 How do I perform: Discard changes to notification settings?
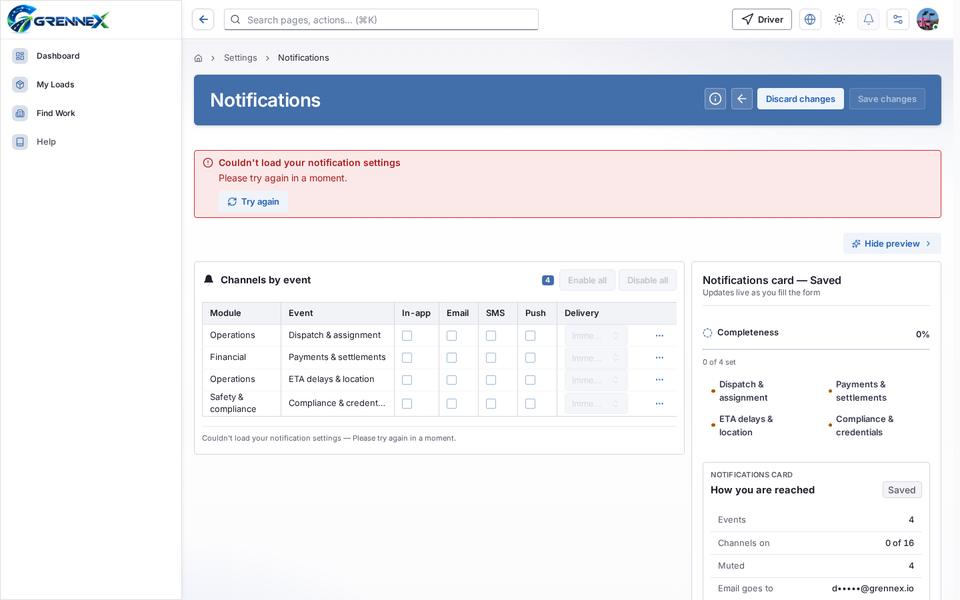tap(800, 99)
